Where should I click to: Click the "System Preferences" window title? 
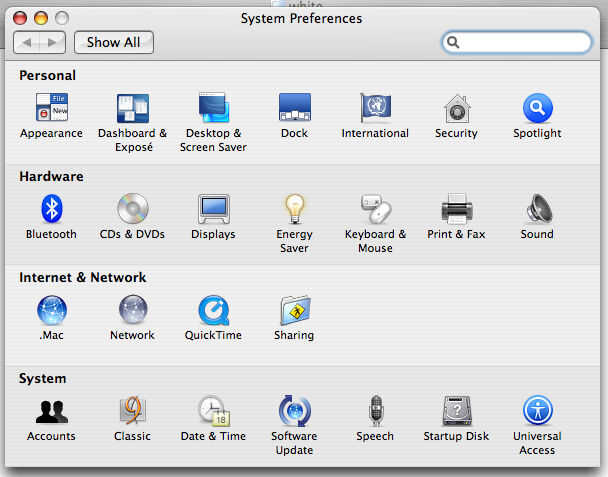pyautogui.click(x=301, y=18)
